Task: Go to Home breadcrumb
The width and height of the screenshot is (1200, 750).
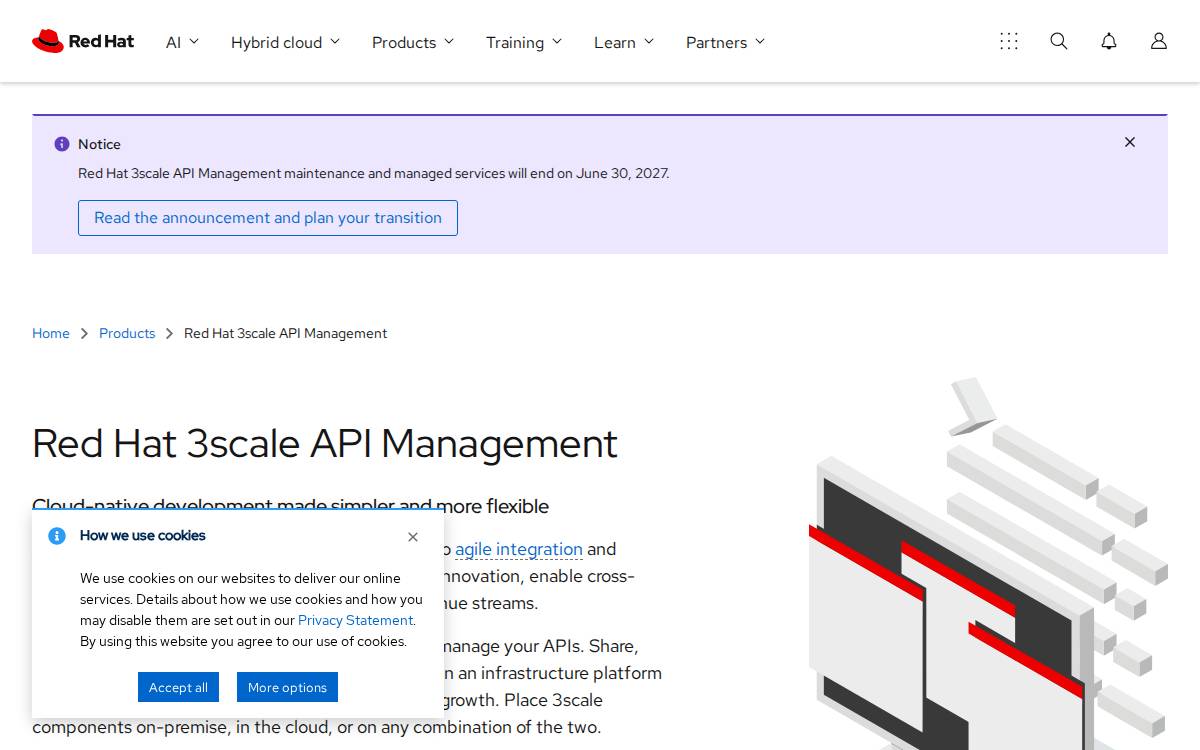Action: pyautogui.click(x=51, y=333)
